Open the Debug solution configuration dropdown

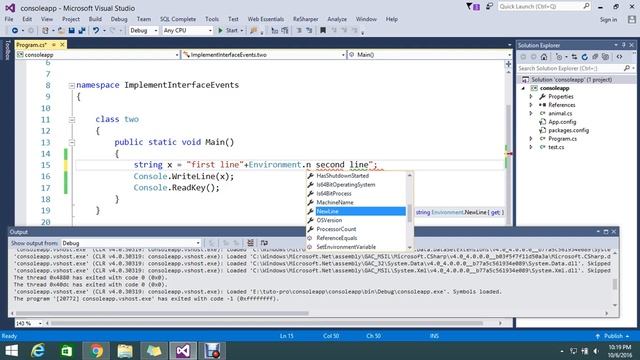pos(144,31)
